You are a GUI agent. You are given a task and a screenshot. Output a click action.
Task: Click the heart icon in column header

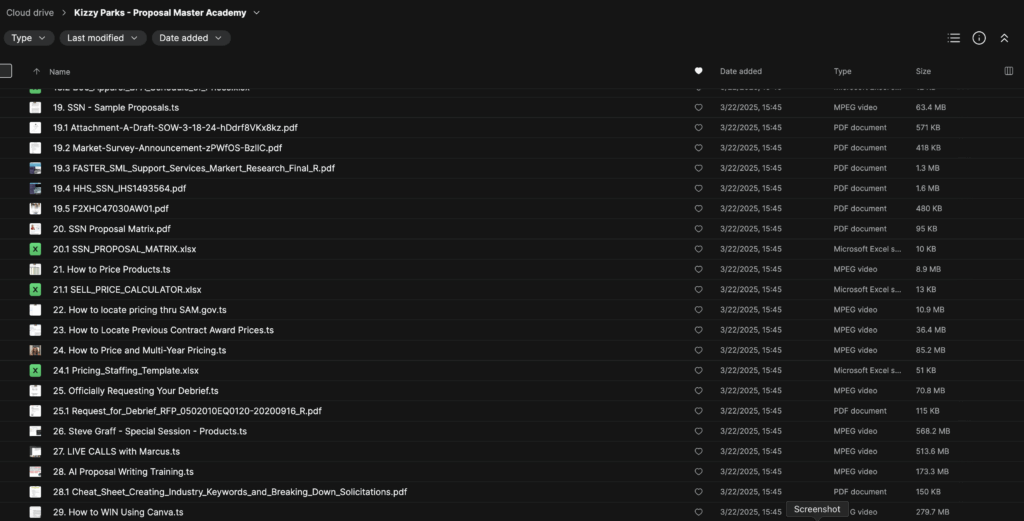(698, 71)
